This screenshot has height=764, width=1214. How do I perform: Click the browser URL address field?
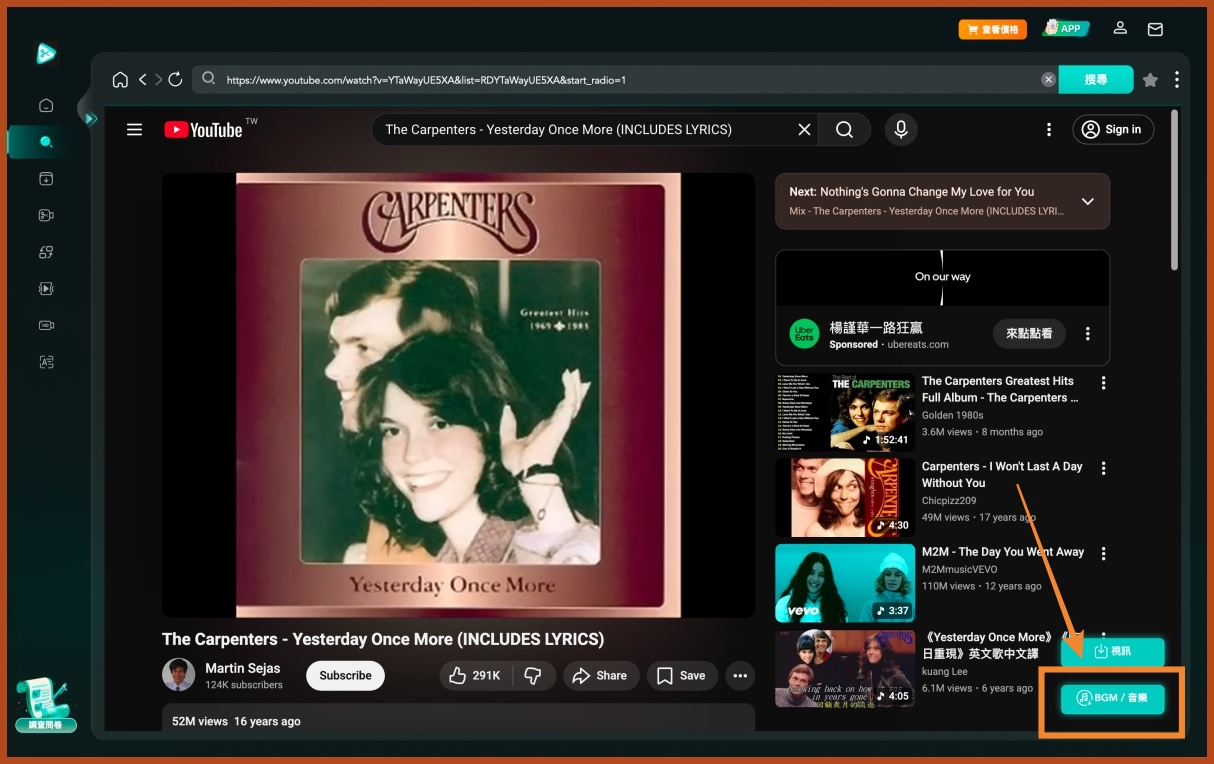click(630, 80)
